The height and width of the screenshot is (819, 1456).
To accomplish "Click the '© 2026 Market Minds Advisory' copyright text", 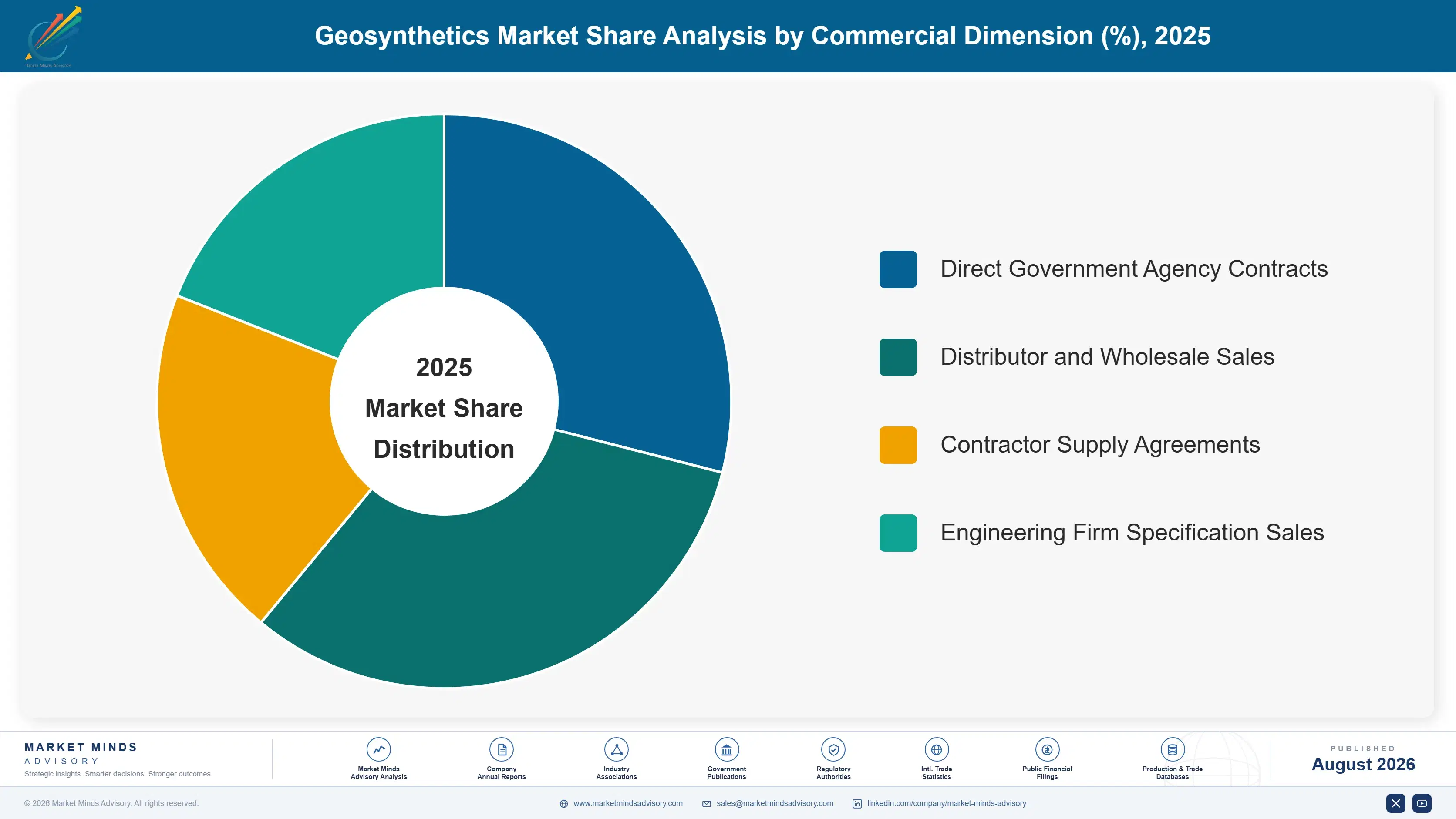I will [111, 803].
